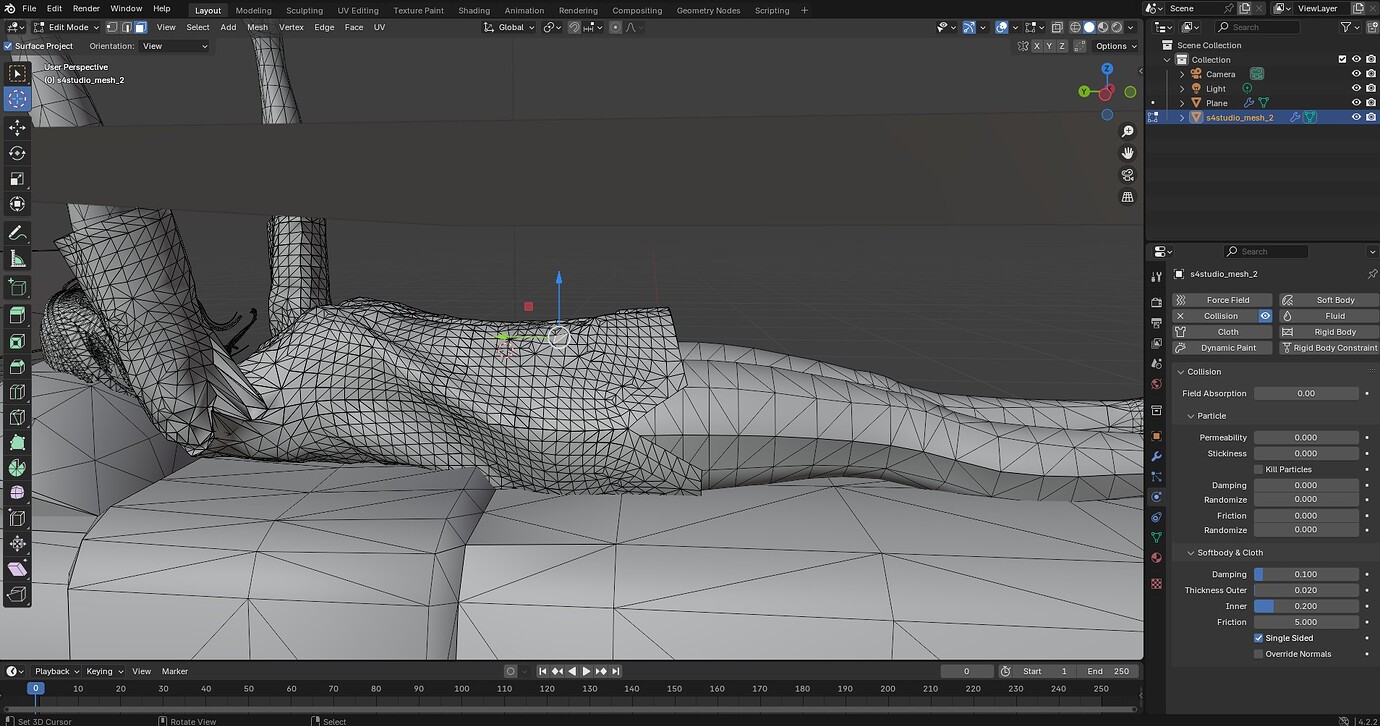This screenshot has height=726, width=1380.
Task: Select the Bevel tool
Action: pyautogui.click(x=17, y=367)
